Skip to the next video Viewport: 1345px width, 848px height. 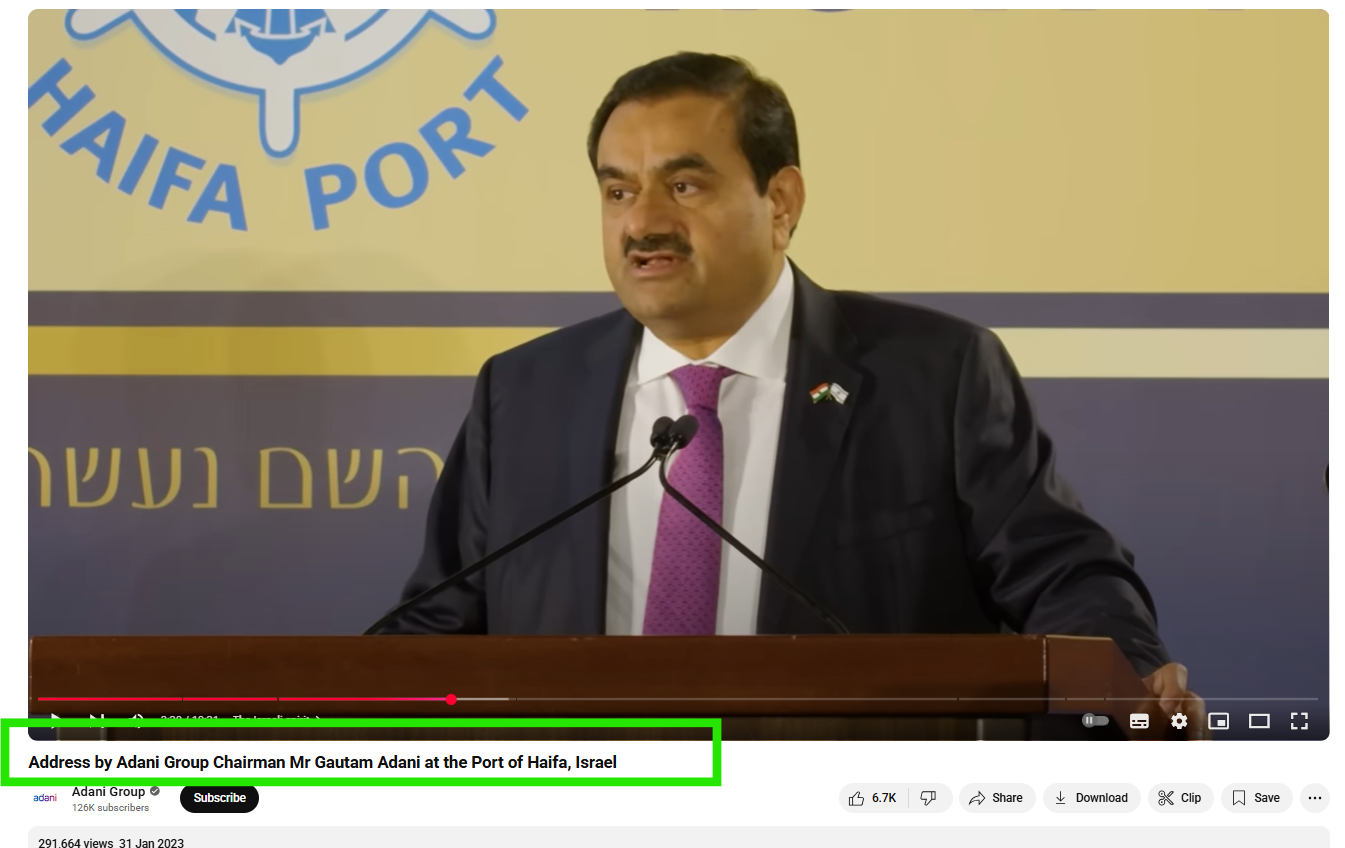point(96,719)
